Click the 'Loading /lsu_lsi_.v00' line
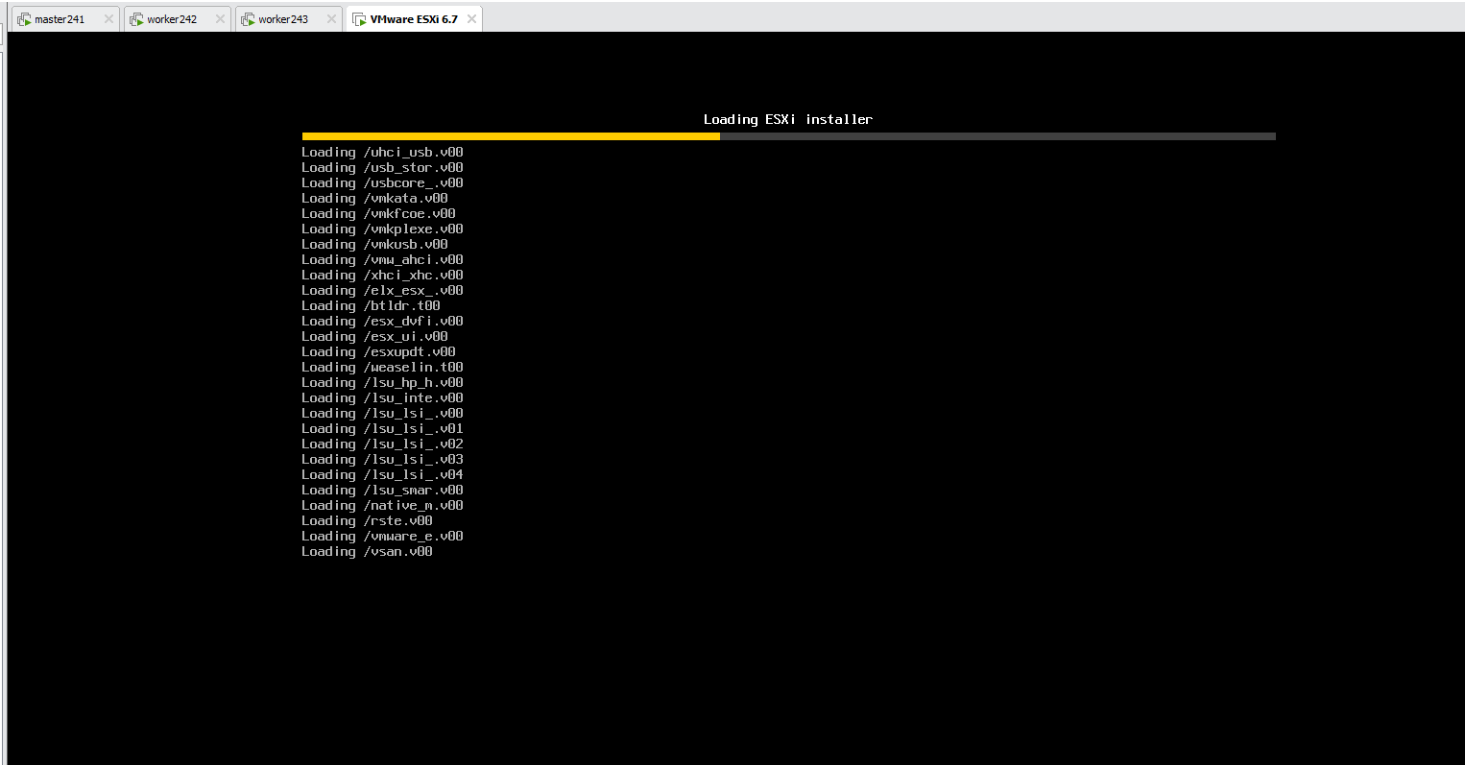This screenshot has height=765, width=1465. (382, 413)
